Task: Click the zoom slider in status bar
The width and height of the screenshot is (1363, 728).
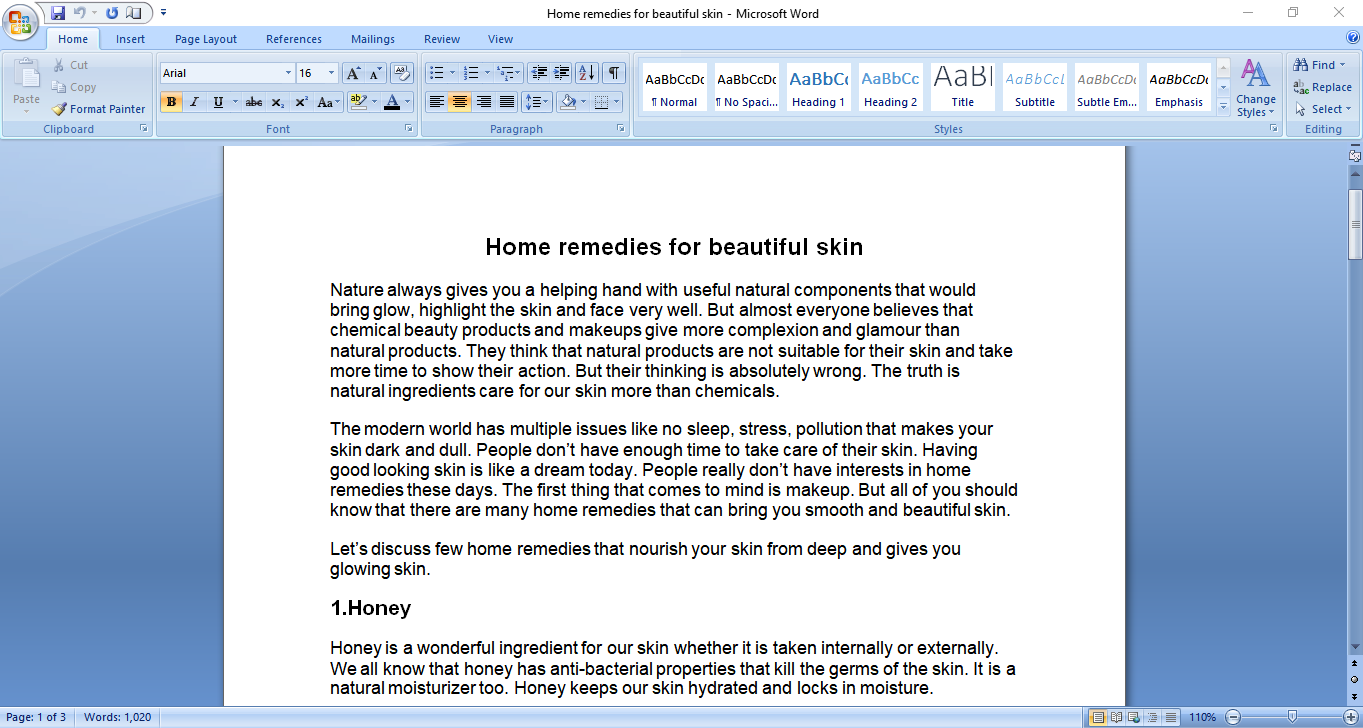Action: point(1293,717)
